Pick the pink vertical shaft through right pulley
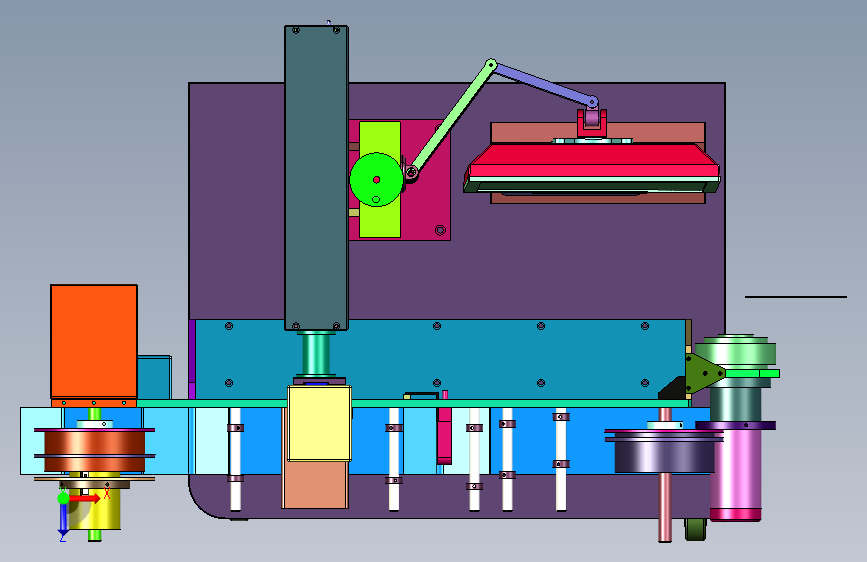The width and height of the screenshot is (867, 562). coord(665,506)
